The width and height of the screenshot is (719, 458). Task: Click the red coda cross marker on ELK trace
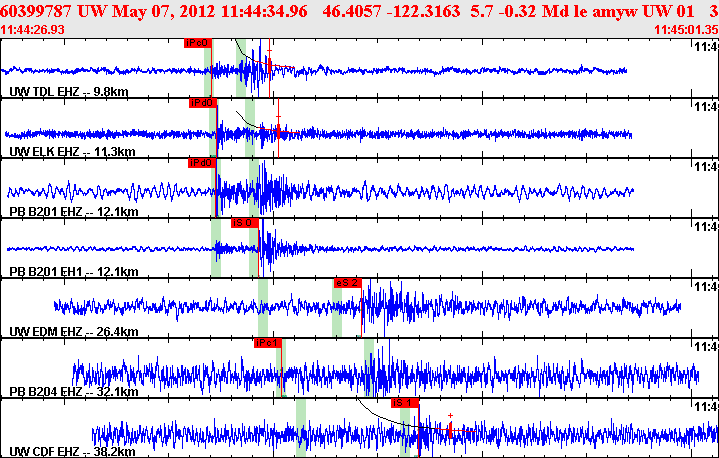point(278,117)
